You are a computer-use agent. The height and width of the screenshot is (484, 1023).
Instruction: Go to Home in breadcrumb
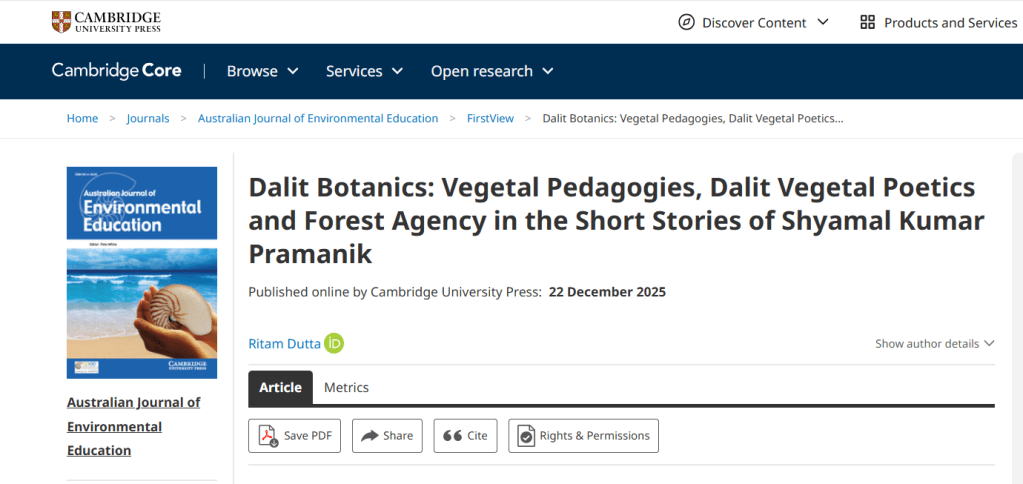point(82,118)
